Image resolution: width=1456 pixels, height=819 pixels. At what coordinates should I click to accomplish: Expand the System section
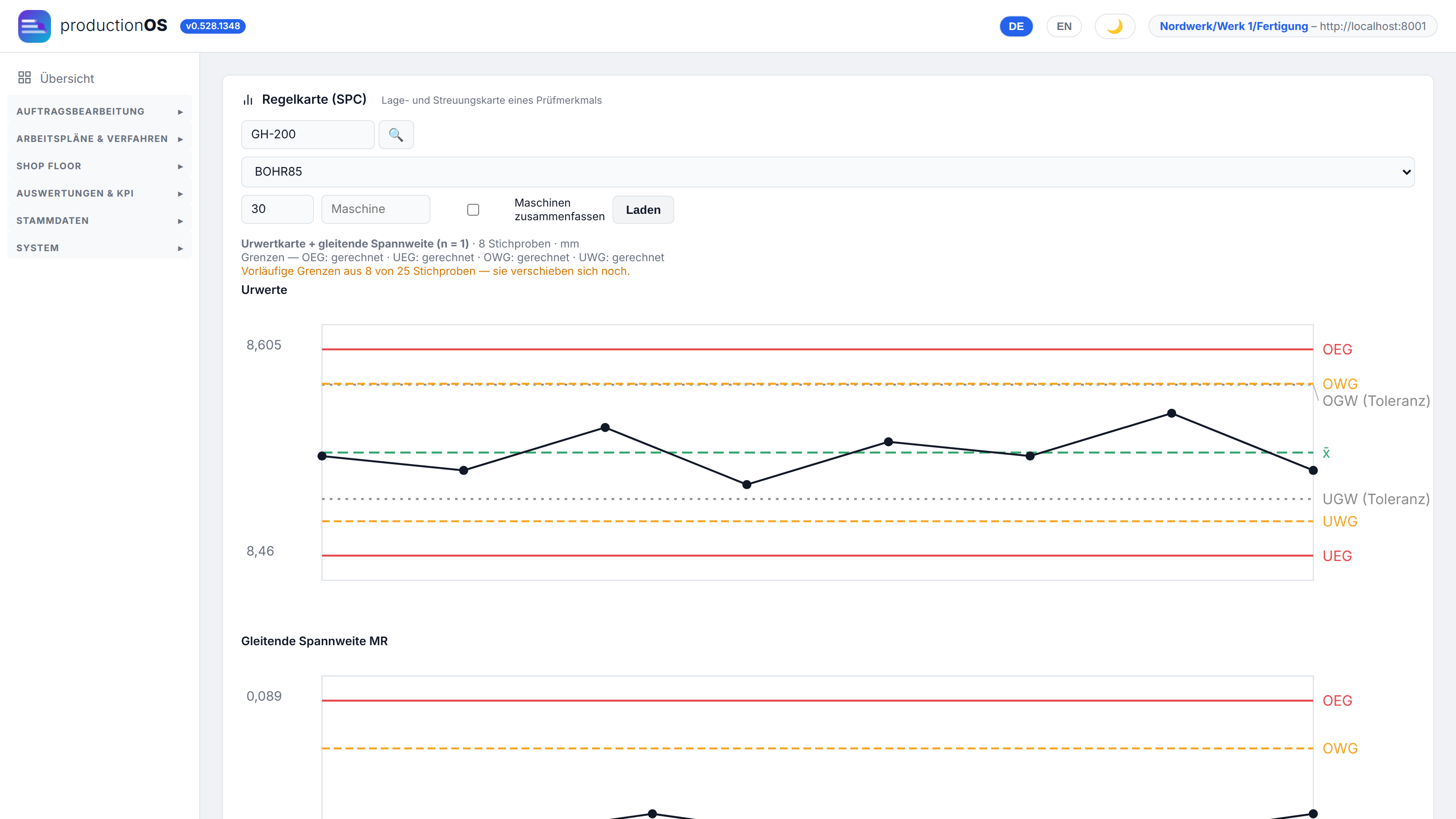[x=100, y=248]
